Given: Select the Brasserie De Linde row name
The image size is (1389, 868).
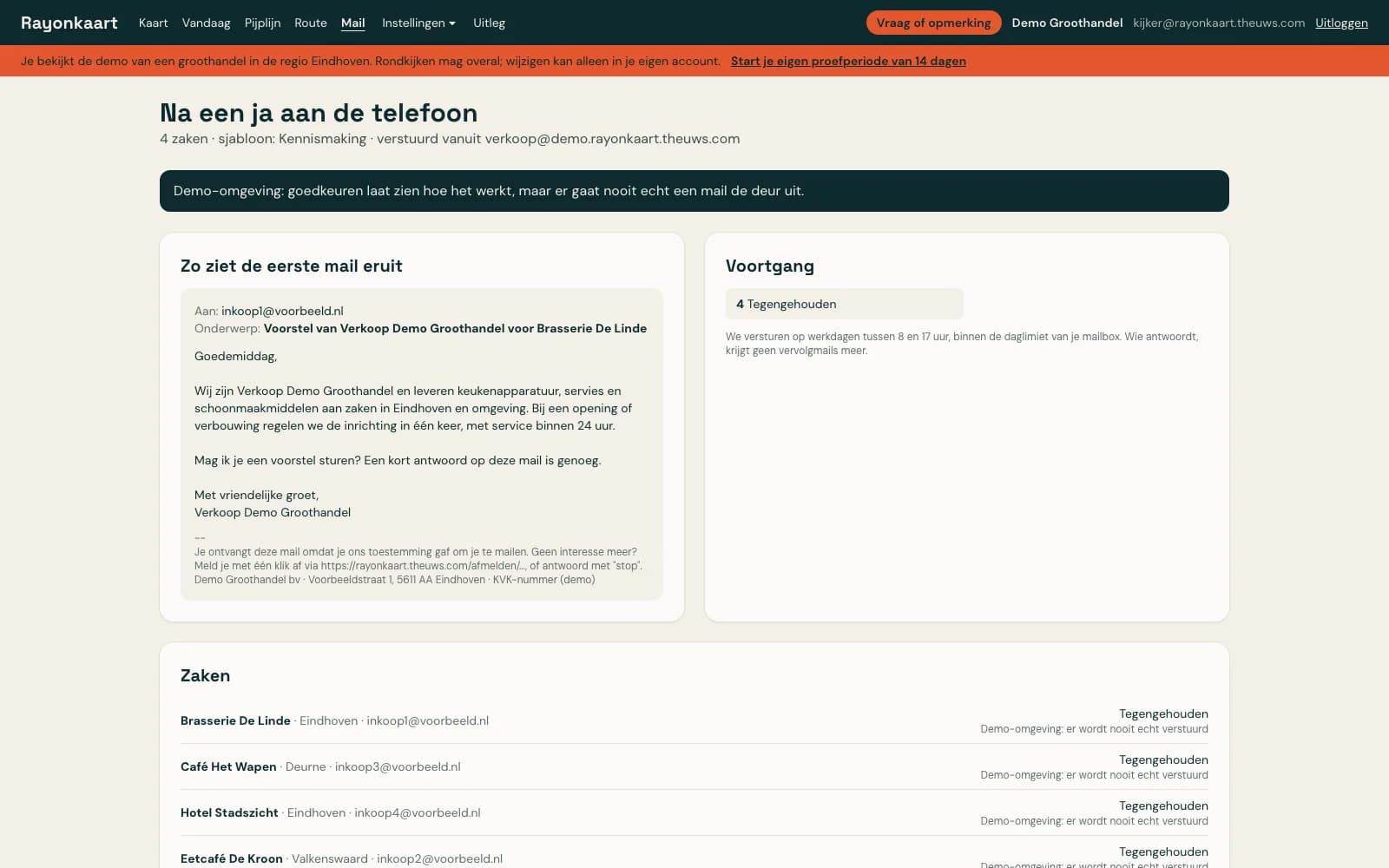Looking at the screenshot, I should [x=235, y=720].
